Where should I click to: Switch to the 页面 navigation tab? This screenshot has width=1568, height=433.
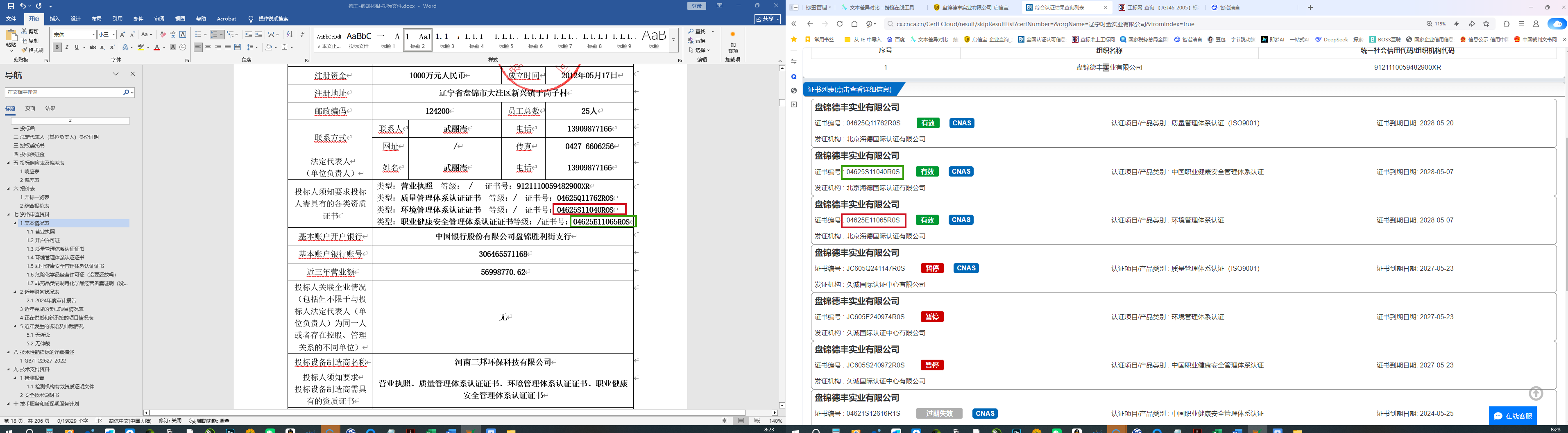30,109
